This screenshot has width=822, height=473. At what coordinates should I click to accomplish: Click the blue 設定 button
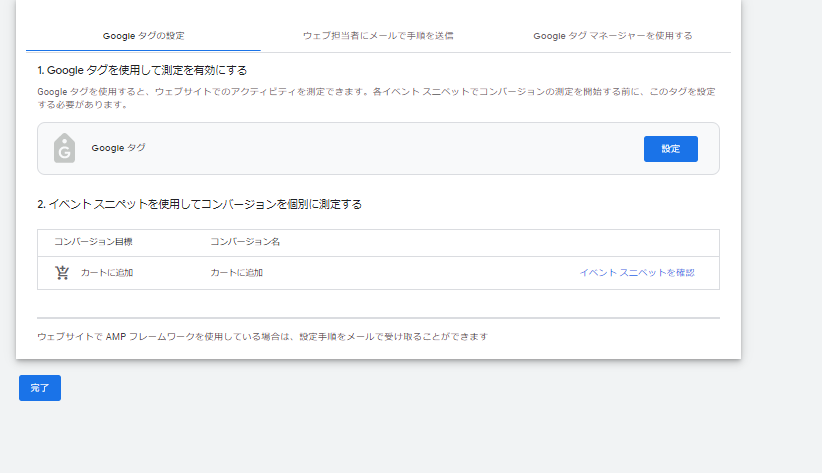click(670, 149)
